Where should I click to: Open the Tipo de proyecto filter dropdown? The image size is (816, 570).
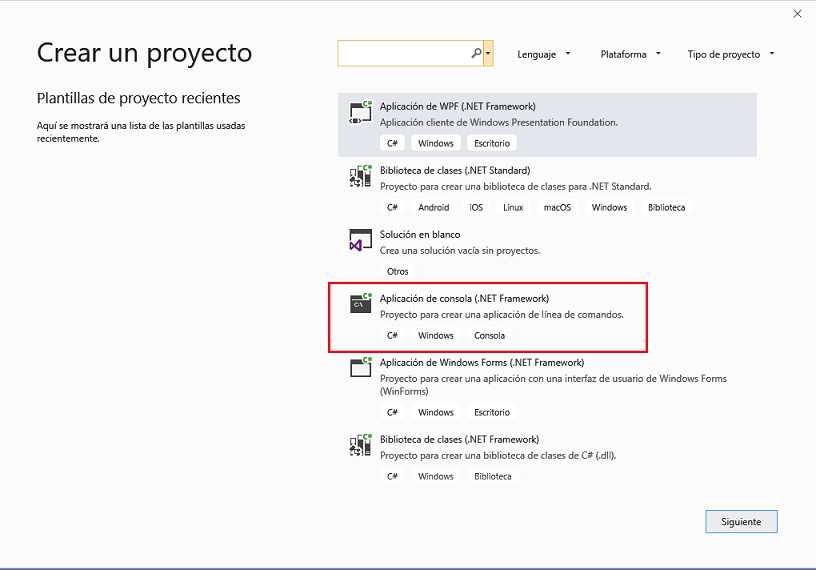pos(731,54)
